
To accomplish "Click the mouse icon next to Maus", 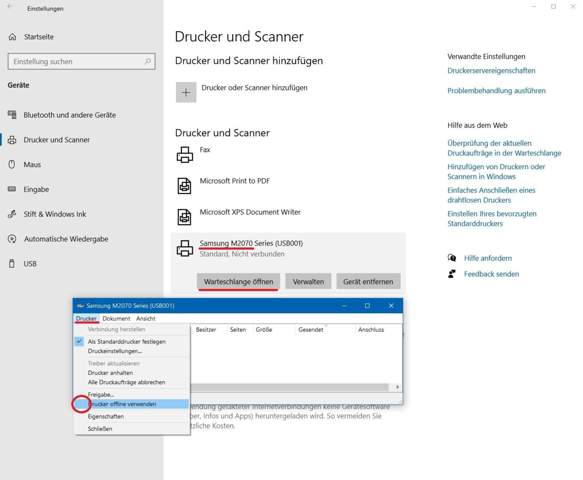I will [12, 164].
